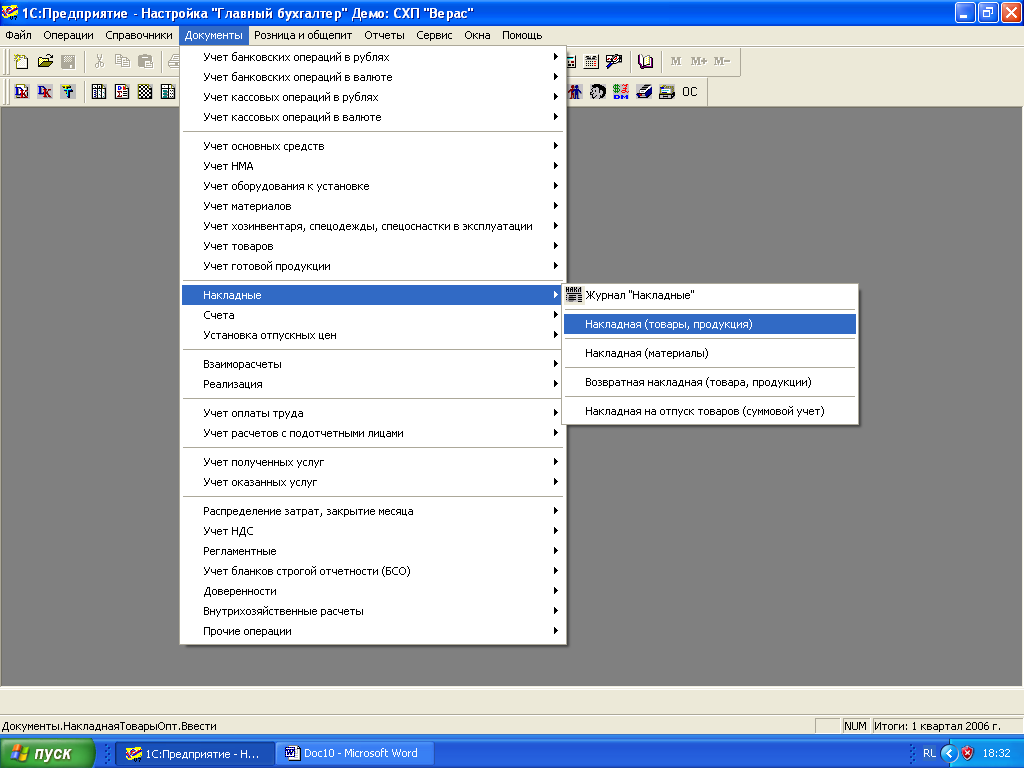
Task: Open the Справочники menu
Action: [139, 35]
